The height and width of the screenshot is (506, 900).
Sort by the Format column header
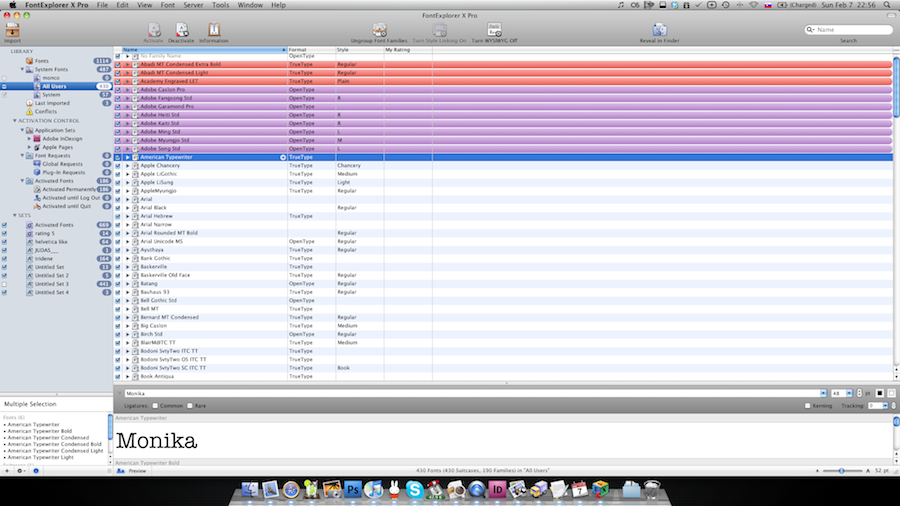(x=311, y=50)
